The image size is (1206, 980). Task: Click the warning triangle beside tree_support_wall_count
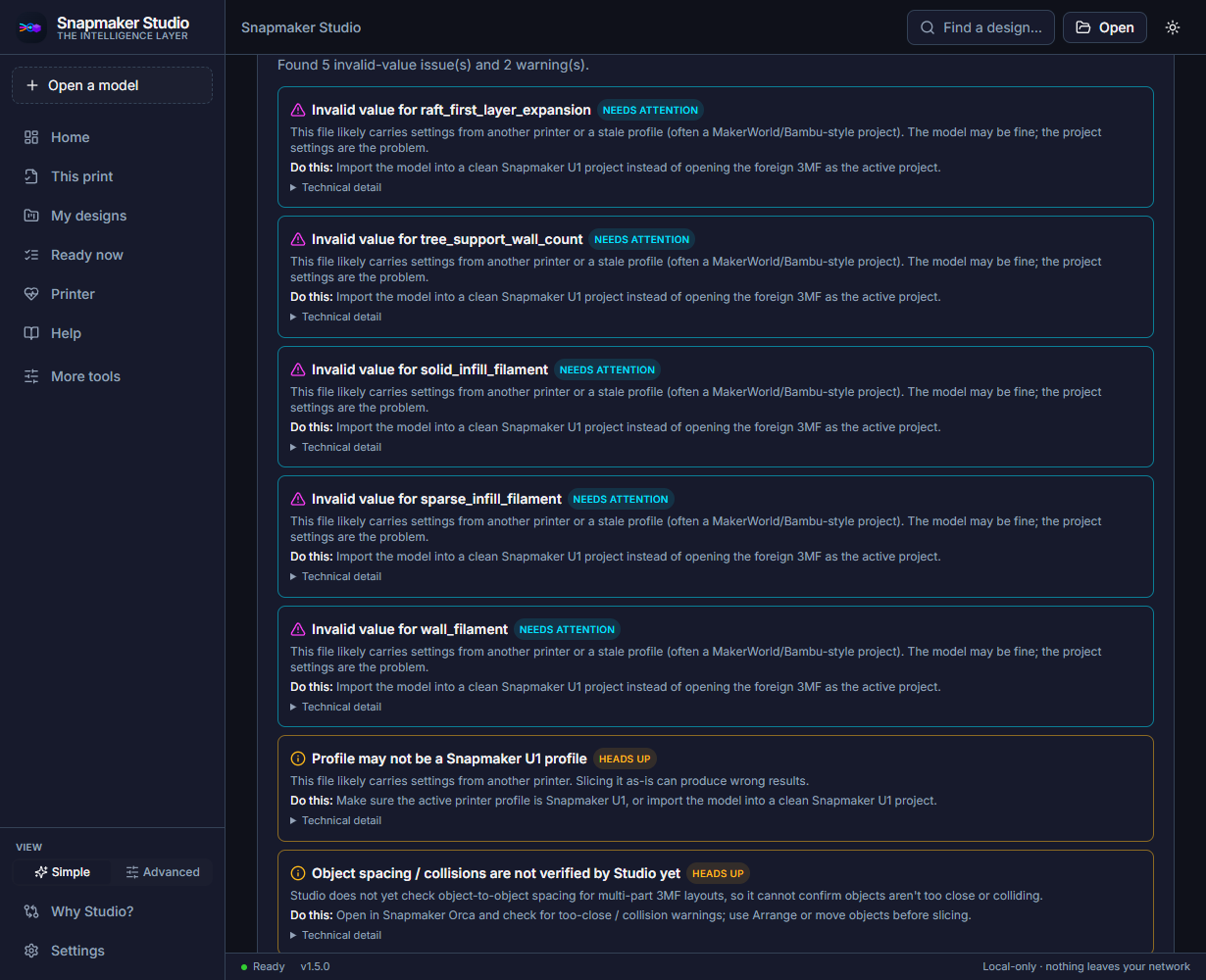click(x=298, y=239)
